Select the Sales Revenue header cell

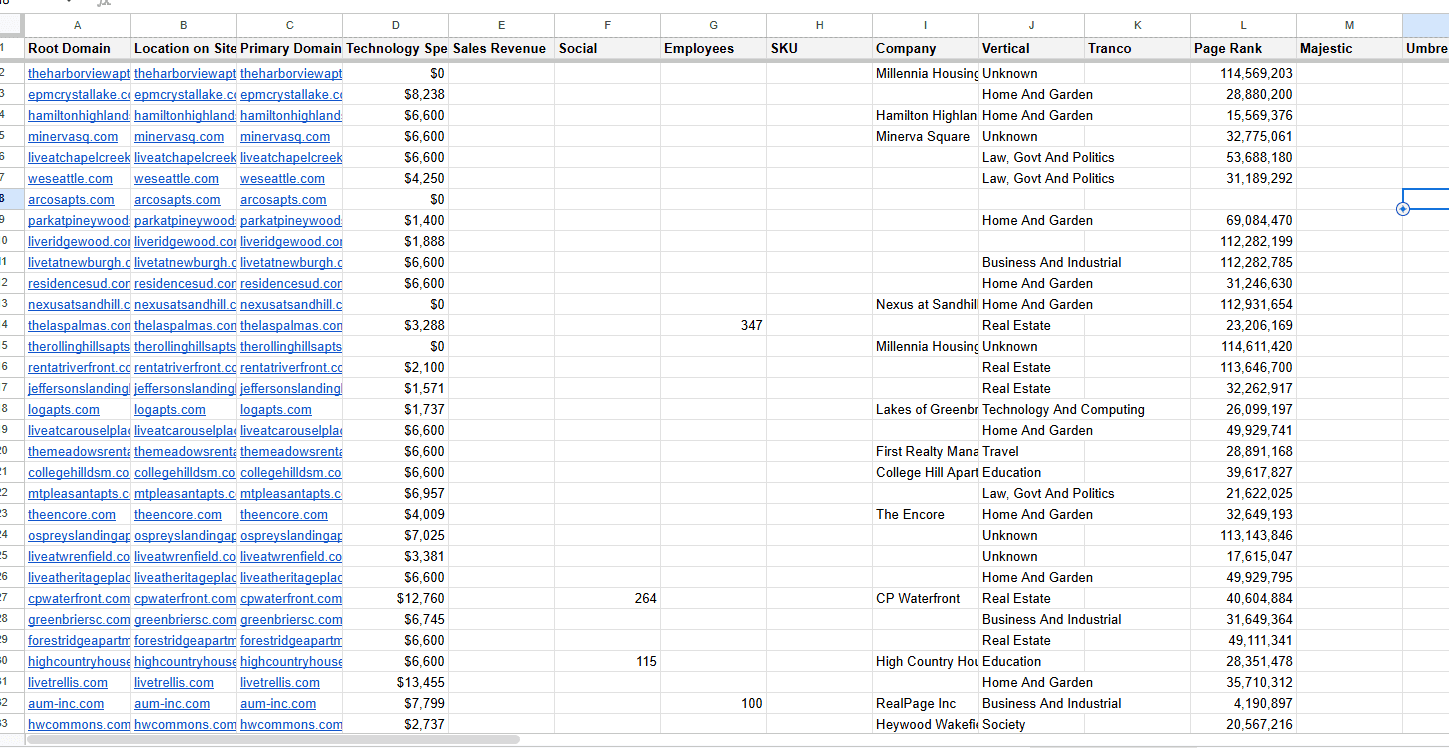(x=500, y=48)
